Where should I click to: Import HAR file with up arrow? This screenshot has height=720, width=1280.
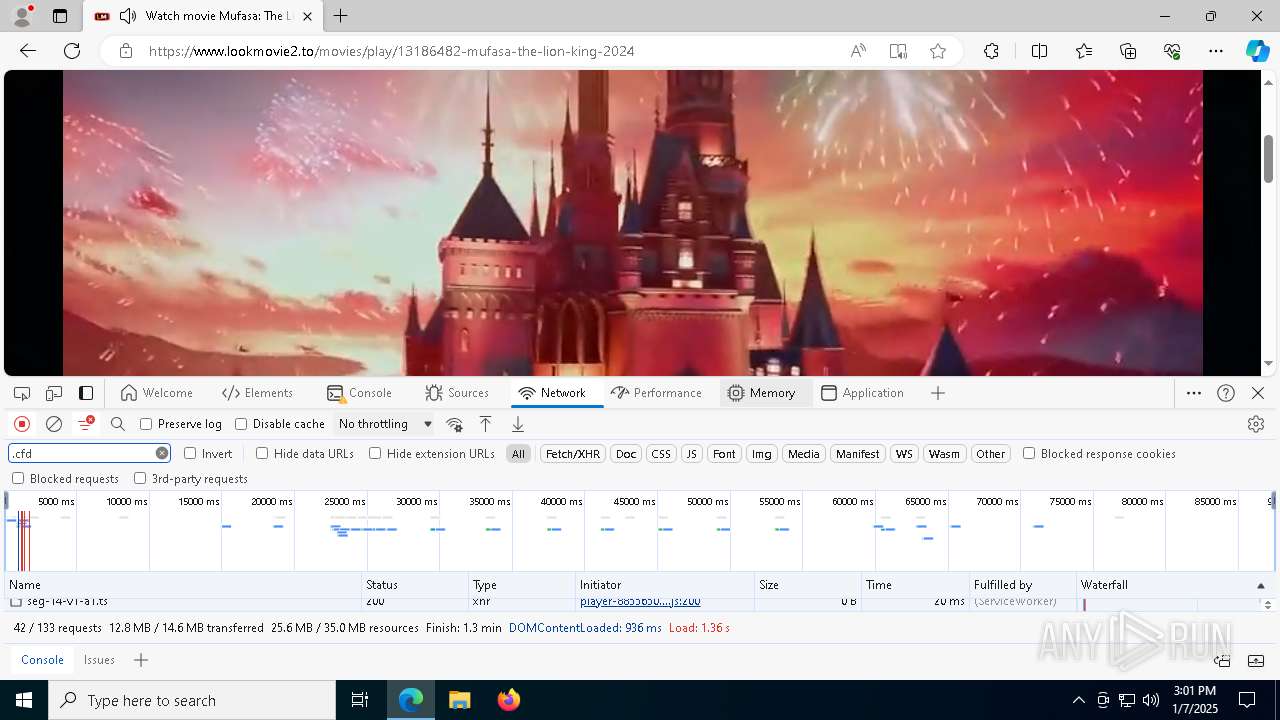tap(486, 424)
